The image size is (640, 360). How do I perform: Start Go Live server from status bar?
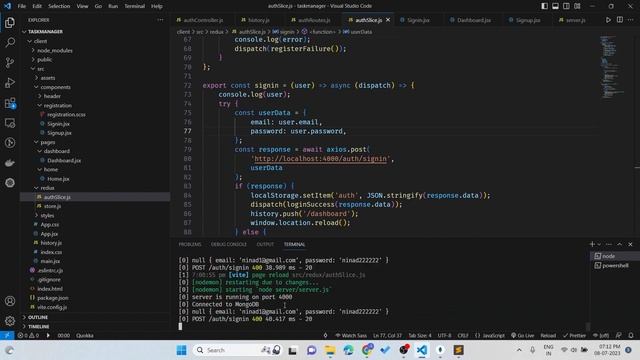click(522, 336)
